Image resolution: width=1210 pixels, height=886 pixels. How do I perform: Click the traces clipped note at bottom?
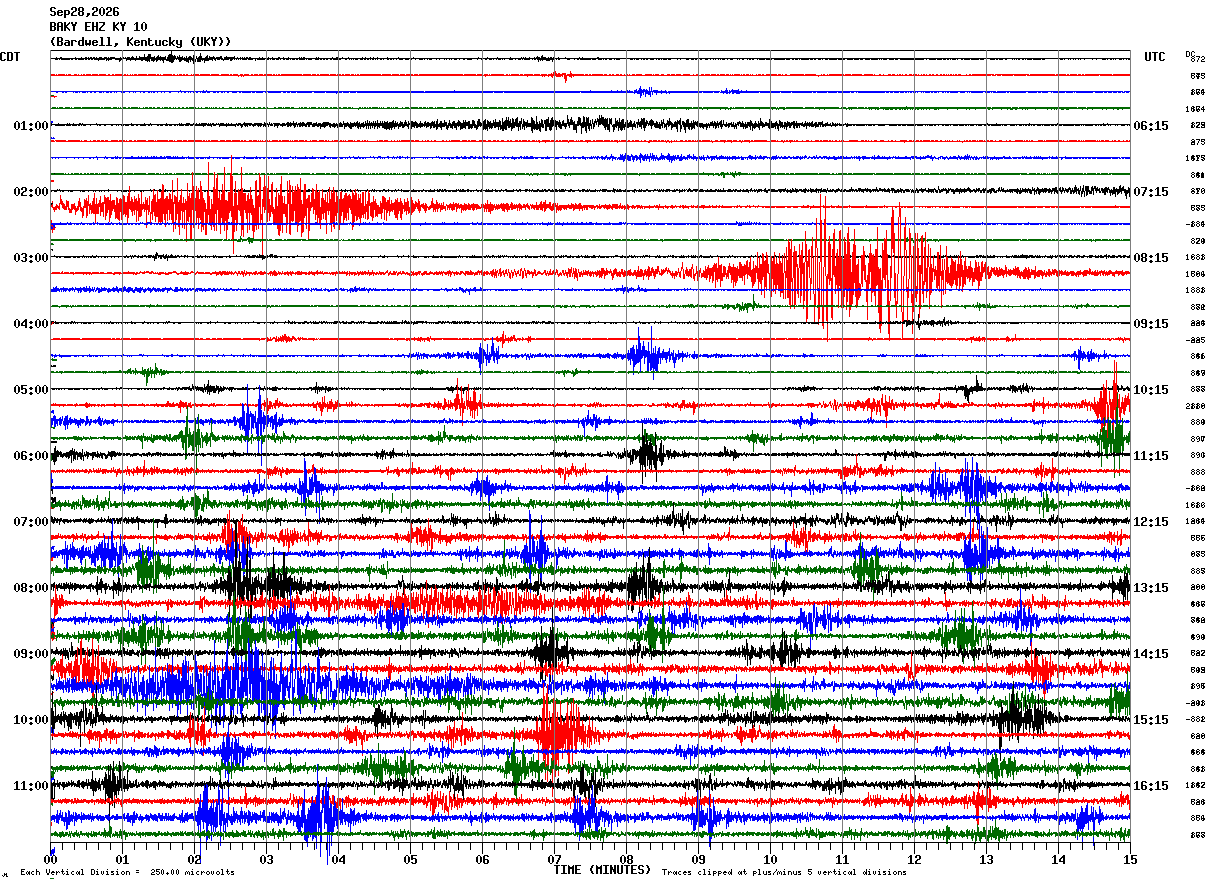click(784, 872)
